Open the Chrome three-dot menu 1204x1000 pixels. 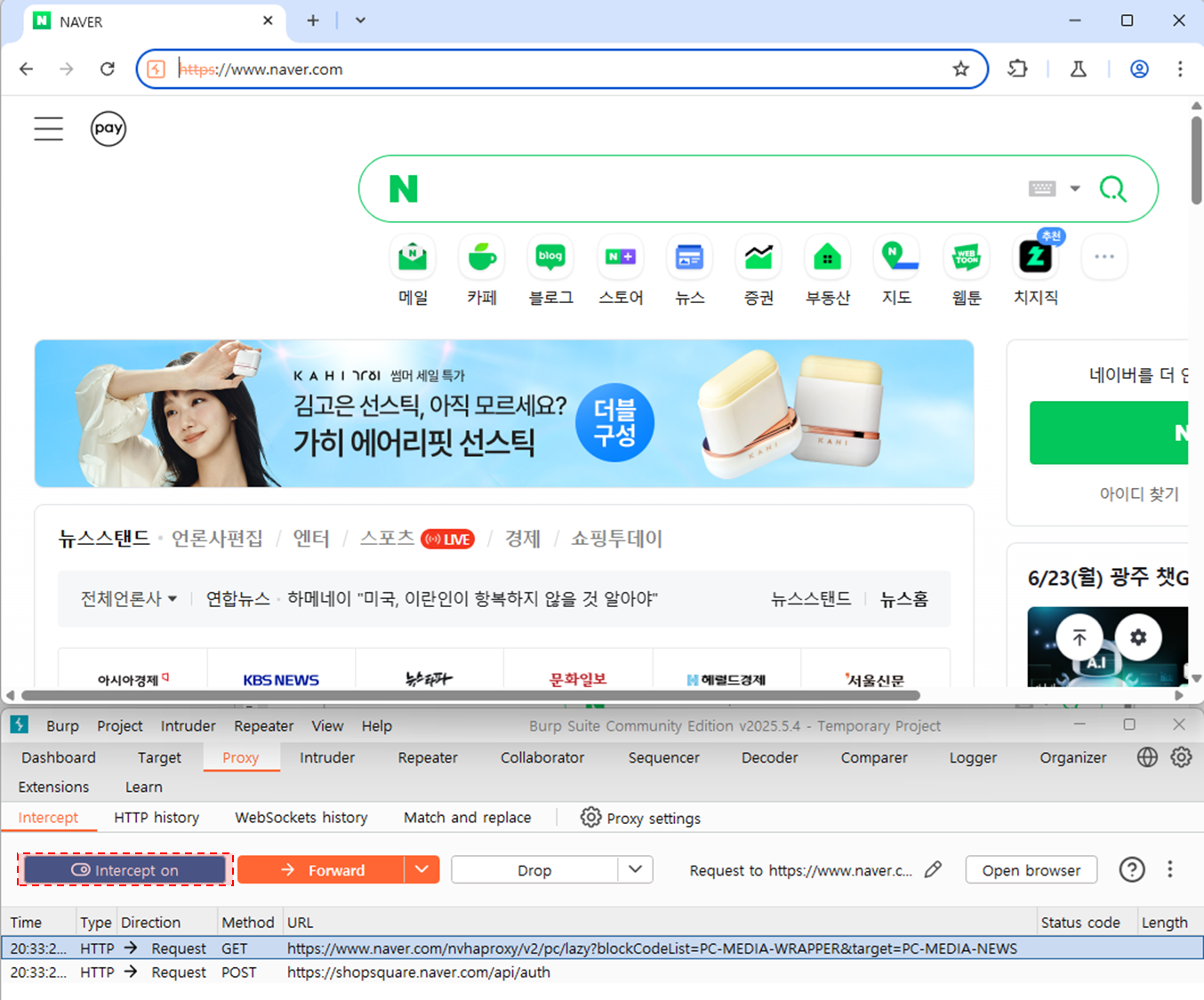(x=1180, y=69)
